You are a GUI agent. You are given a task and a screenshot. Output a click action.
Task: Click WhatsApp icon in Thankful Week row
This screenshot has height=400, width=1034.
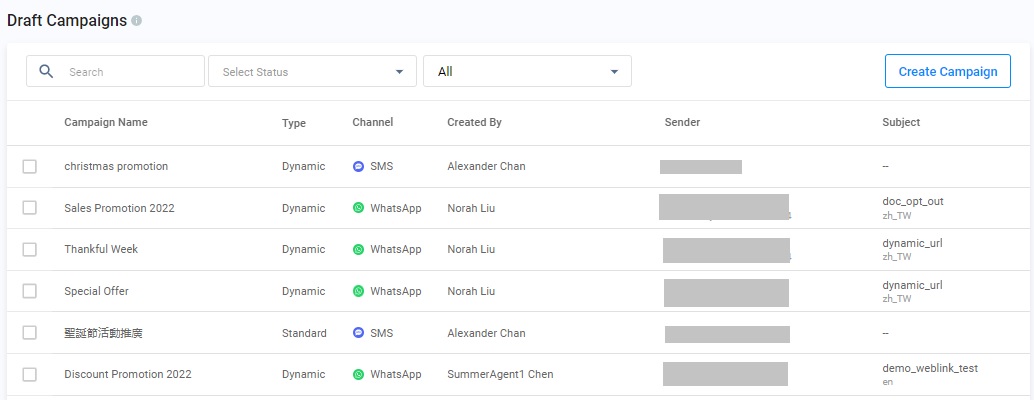358,249
